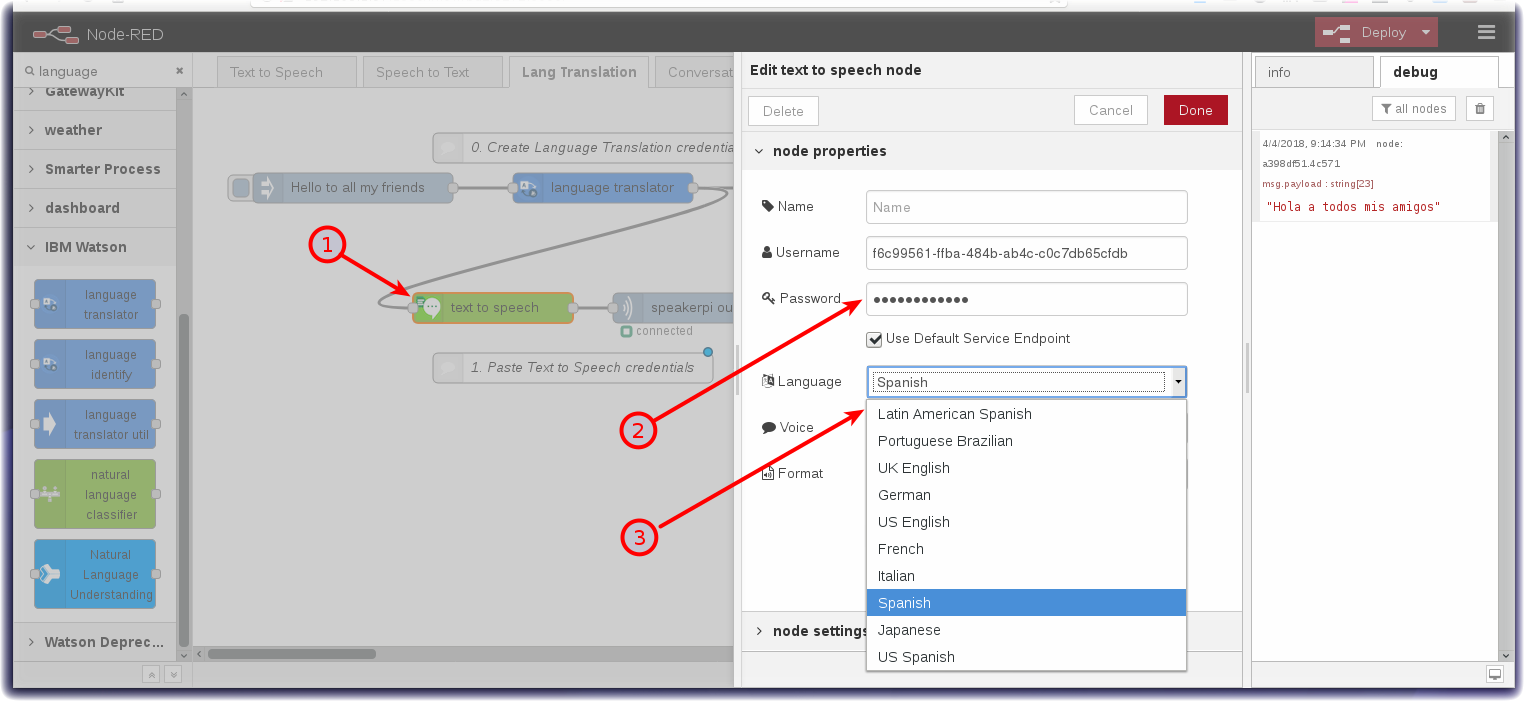Open the debug sidebar tab

coord(1439,72)
